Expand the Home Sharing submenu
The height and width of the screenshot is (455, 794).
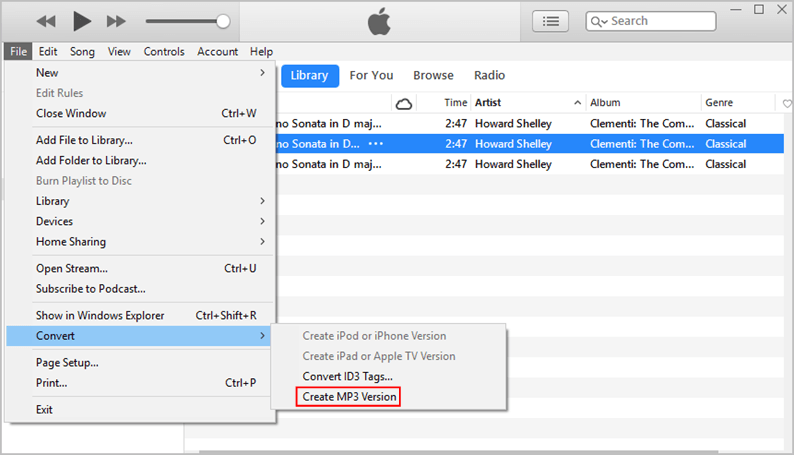click(140, 241)
